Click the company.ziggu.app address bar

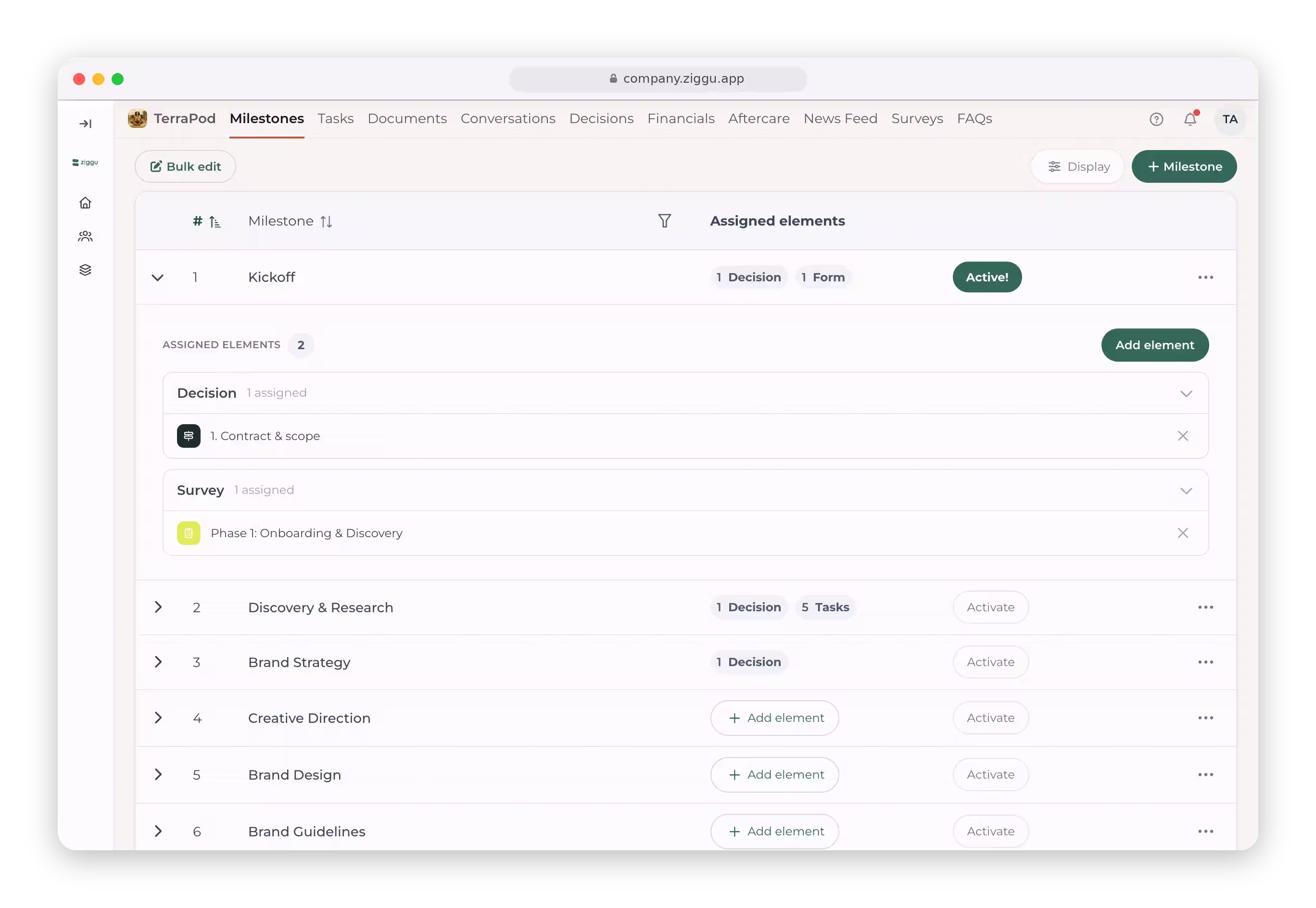(x=658, y=78)
